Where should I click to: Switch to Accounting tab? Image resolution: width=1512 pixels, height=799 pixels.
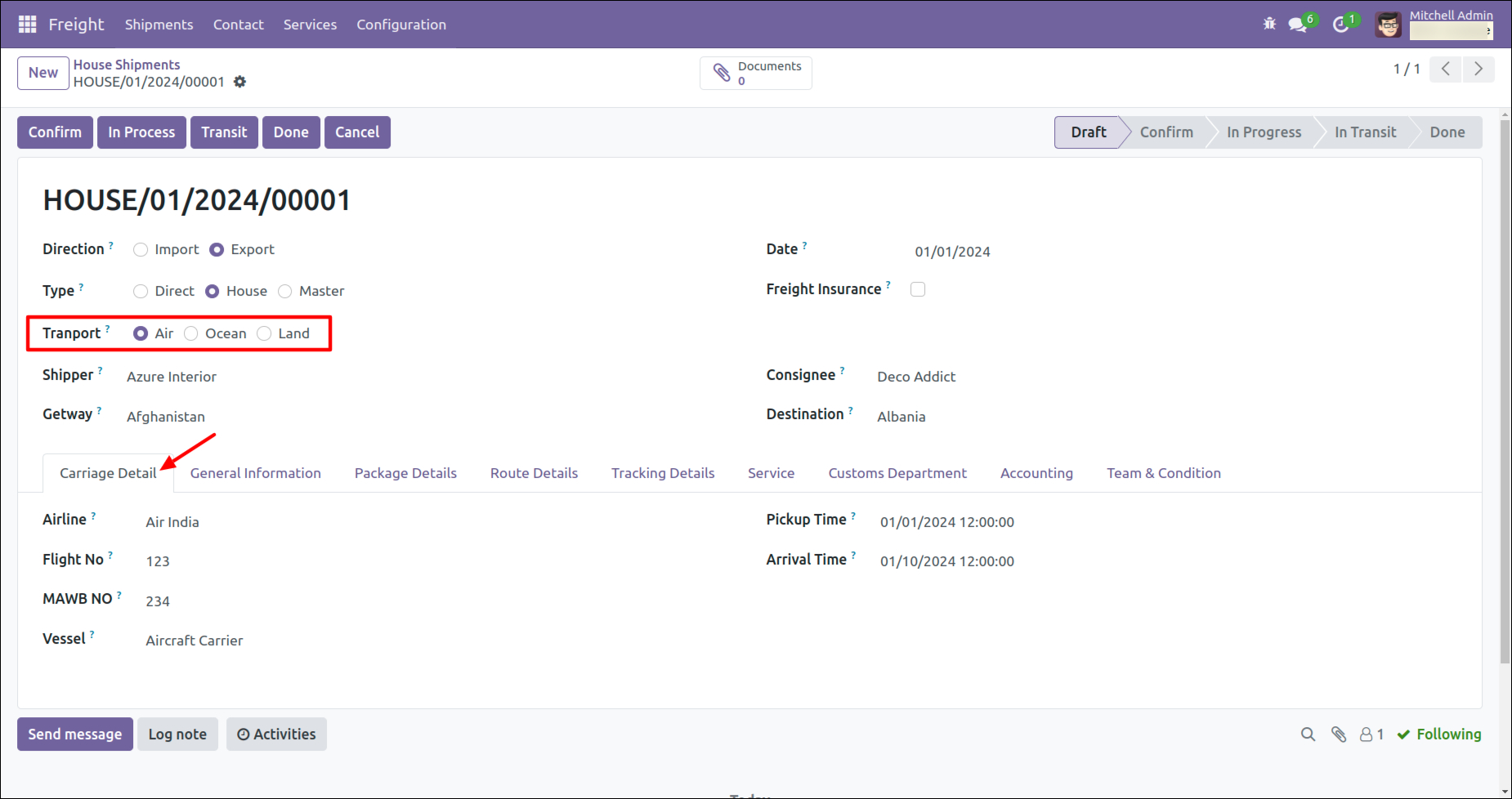point(1036,473)
